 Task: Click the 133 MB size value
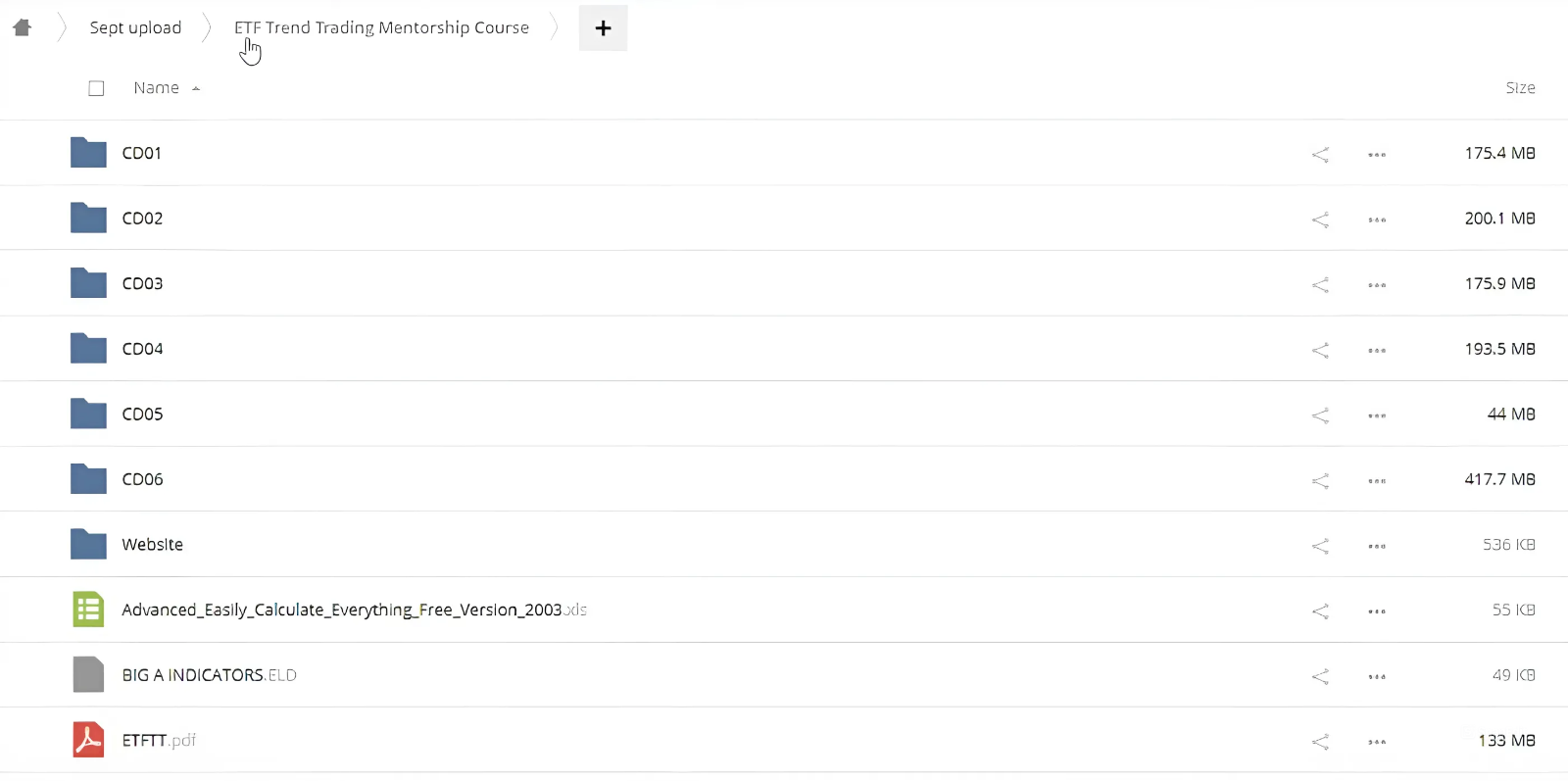(1506, 740)
